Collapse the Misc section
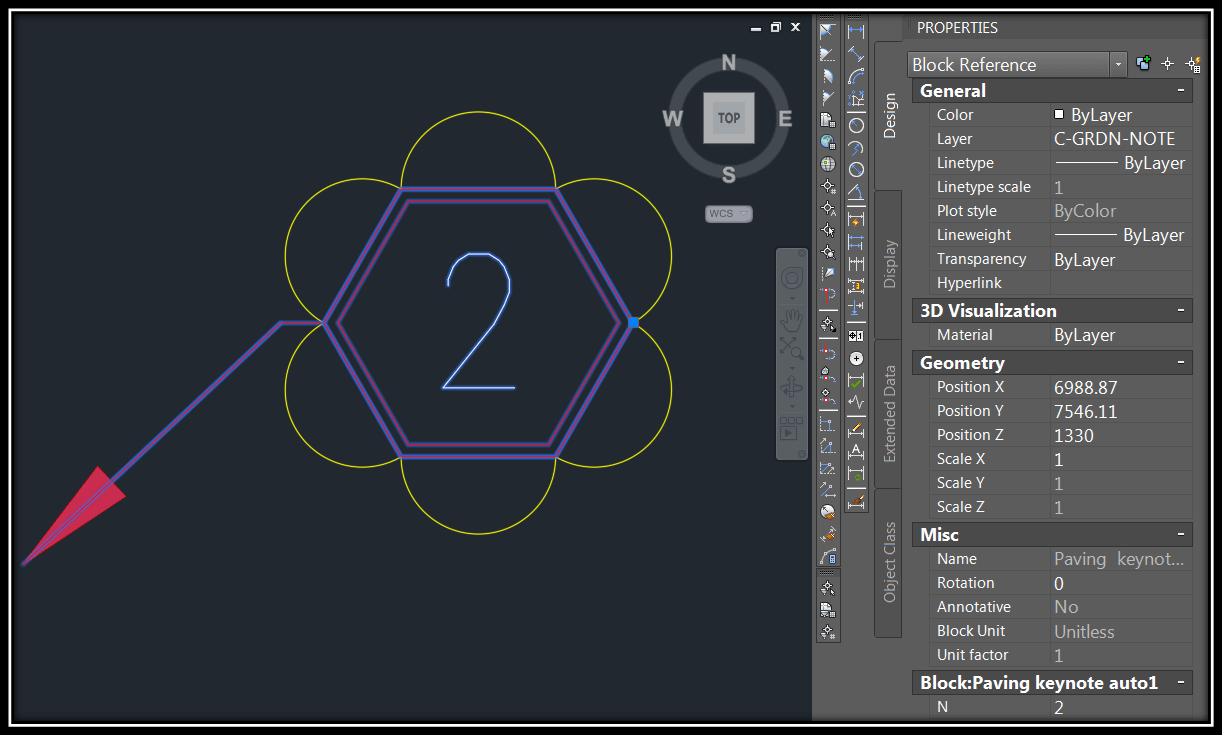The height and width of the screenshot is (735, 1222). coord(1182,534)
